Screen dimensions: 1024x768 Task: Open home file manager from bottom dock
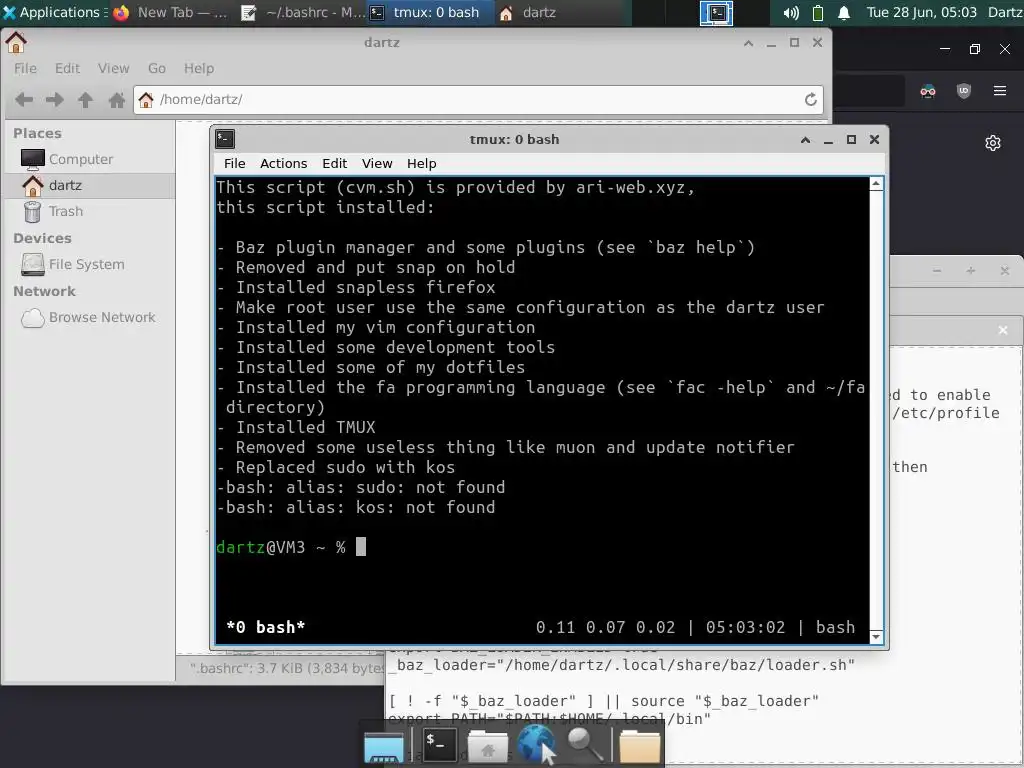[487, 746]
